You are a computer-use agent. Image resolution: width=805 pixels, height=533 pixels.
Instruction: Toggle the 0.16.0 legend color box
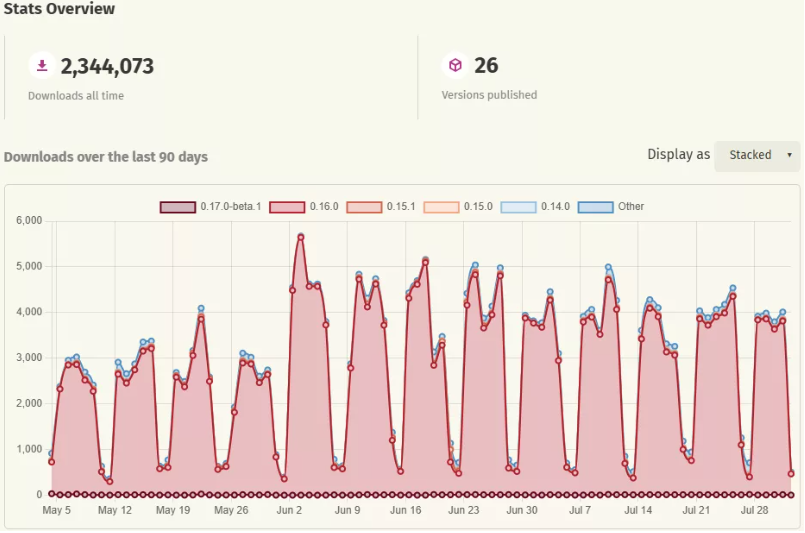pos(286,207)
